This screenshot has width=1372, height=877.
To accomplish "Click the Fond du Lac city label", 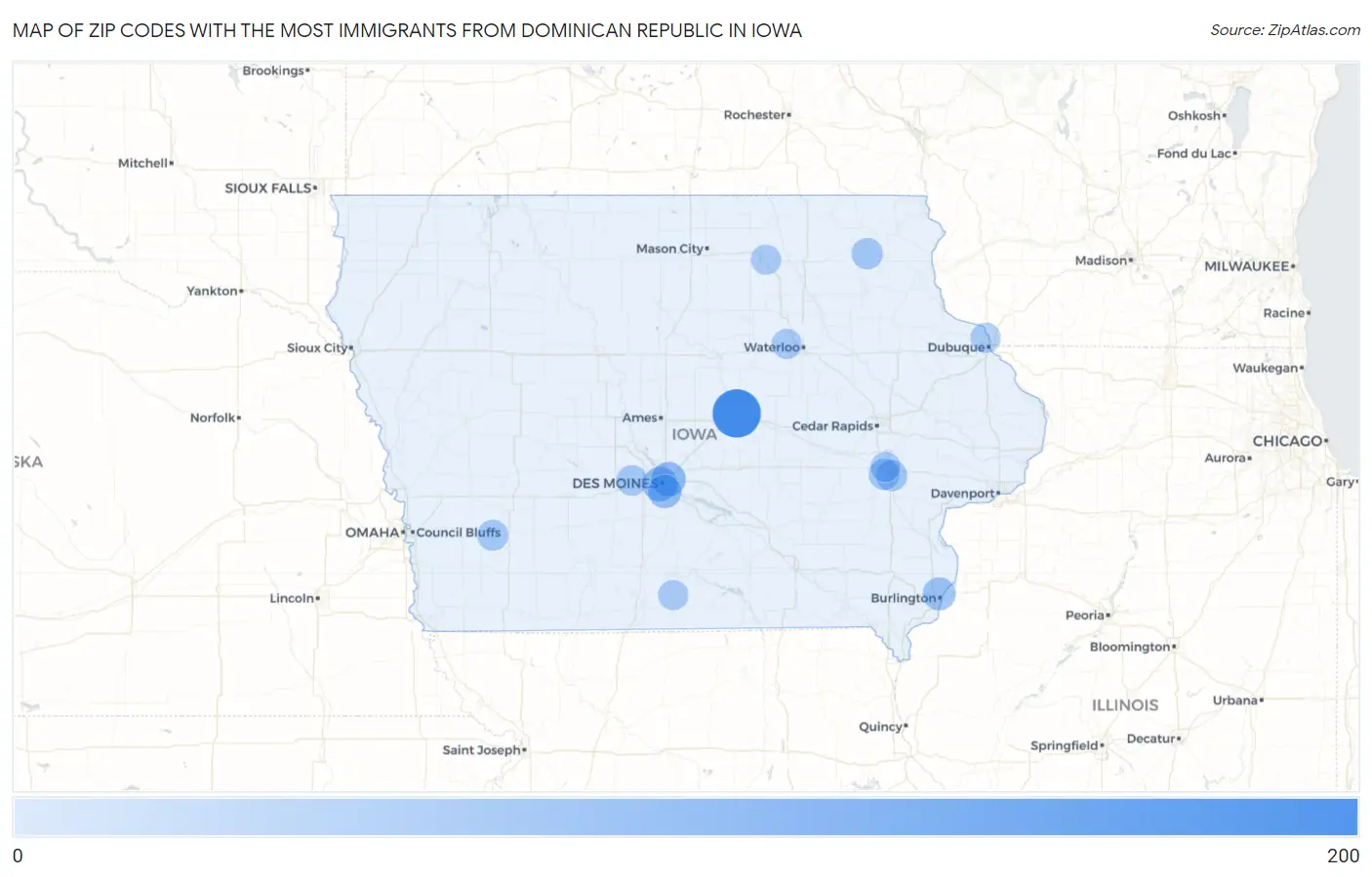I will (x=1196, y=154).
